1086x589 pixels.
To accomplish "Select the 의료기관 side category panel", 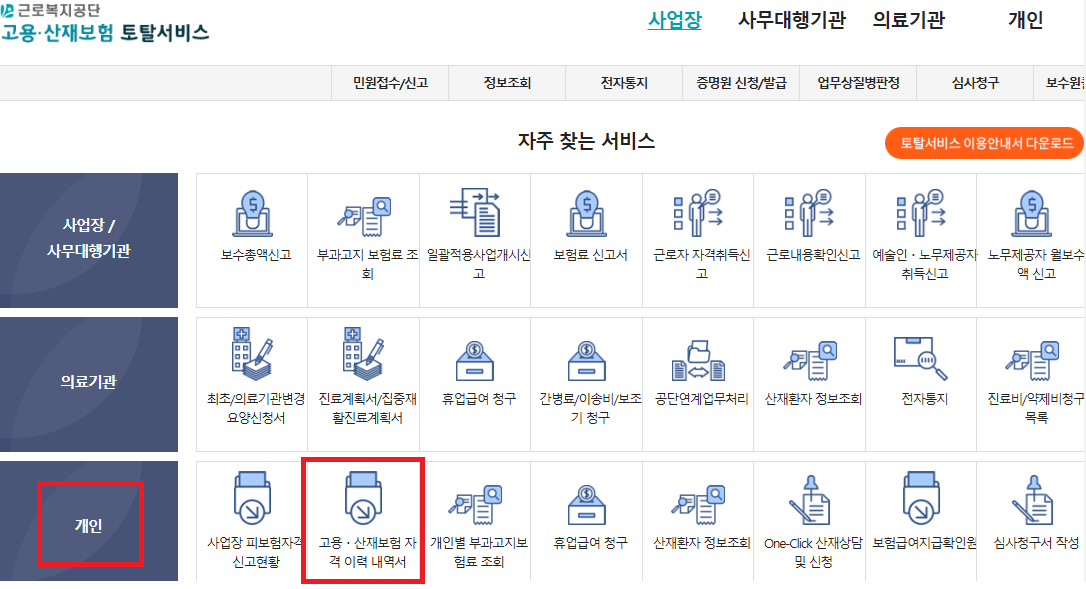I will tap(89, 384).
